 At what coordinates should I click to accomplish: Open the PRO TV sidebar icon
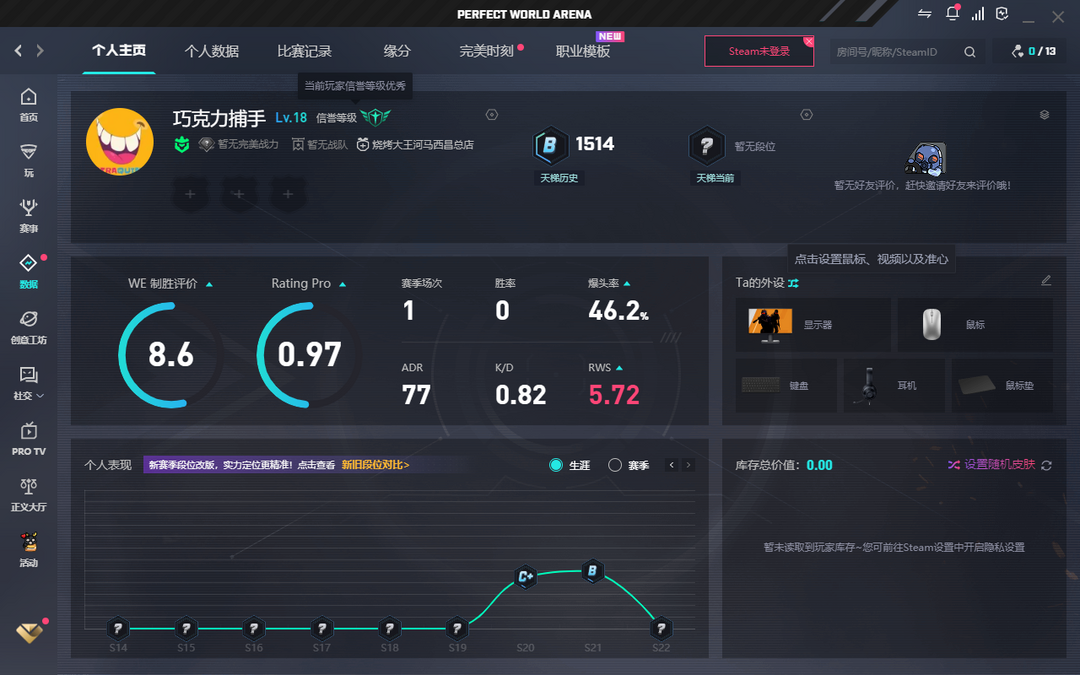tap(28, 439)
